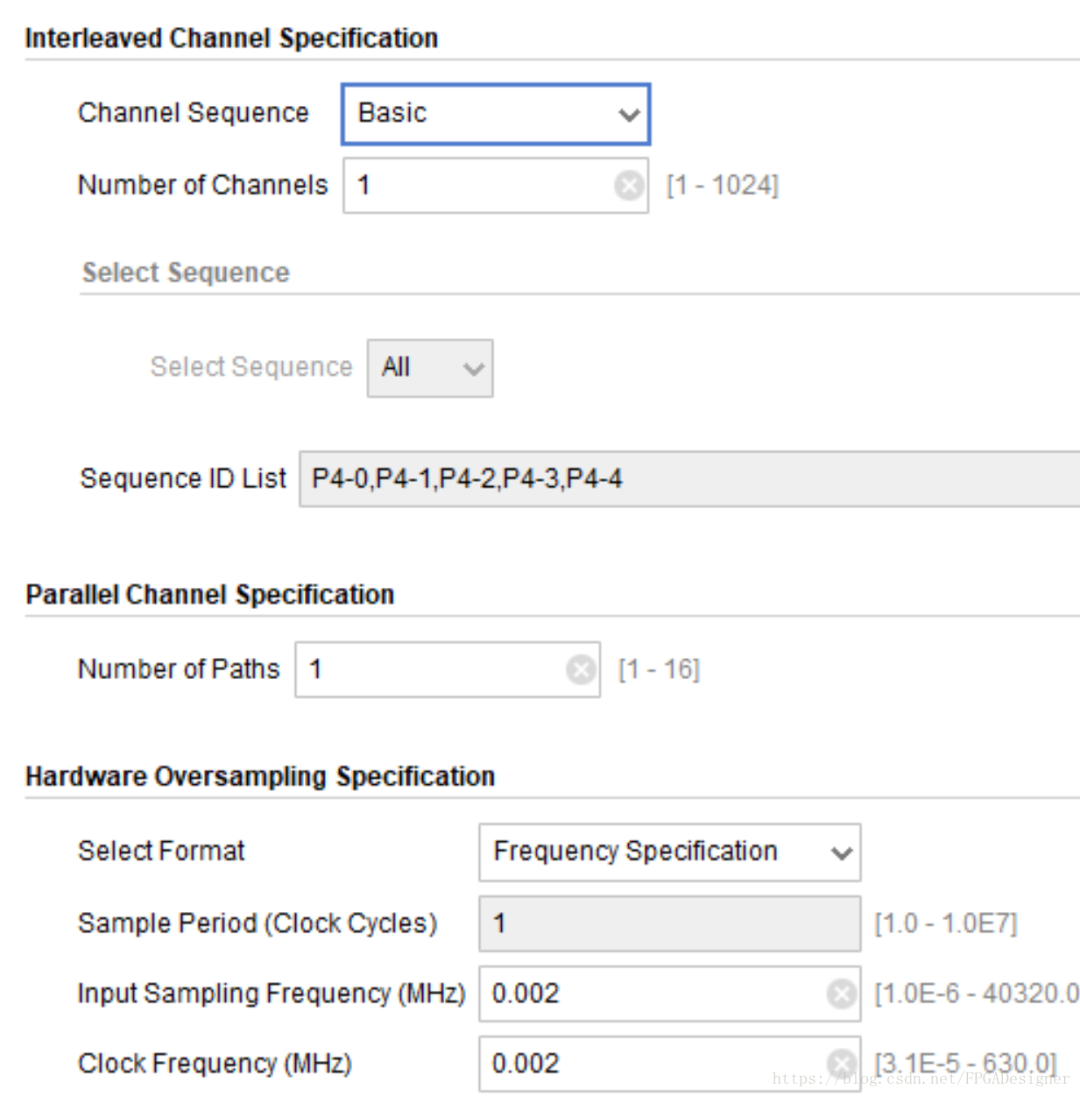Open the Select Format dropdown
The image size is (1080, 1096).
tap(669, 852)
